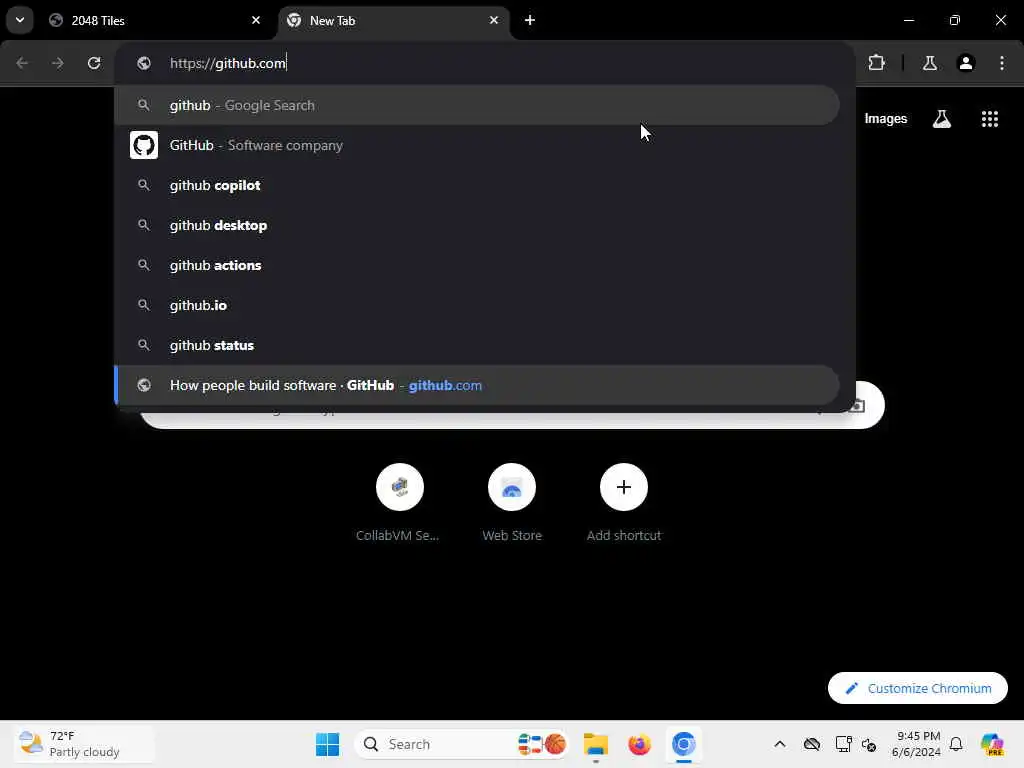
Task: Open the Chromium three-dot menu
Action: tap(1002, 63)
